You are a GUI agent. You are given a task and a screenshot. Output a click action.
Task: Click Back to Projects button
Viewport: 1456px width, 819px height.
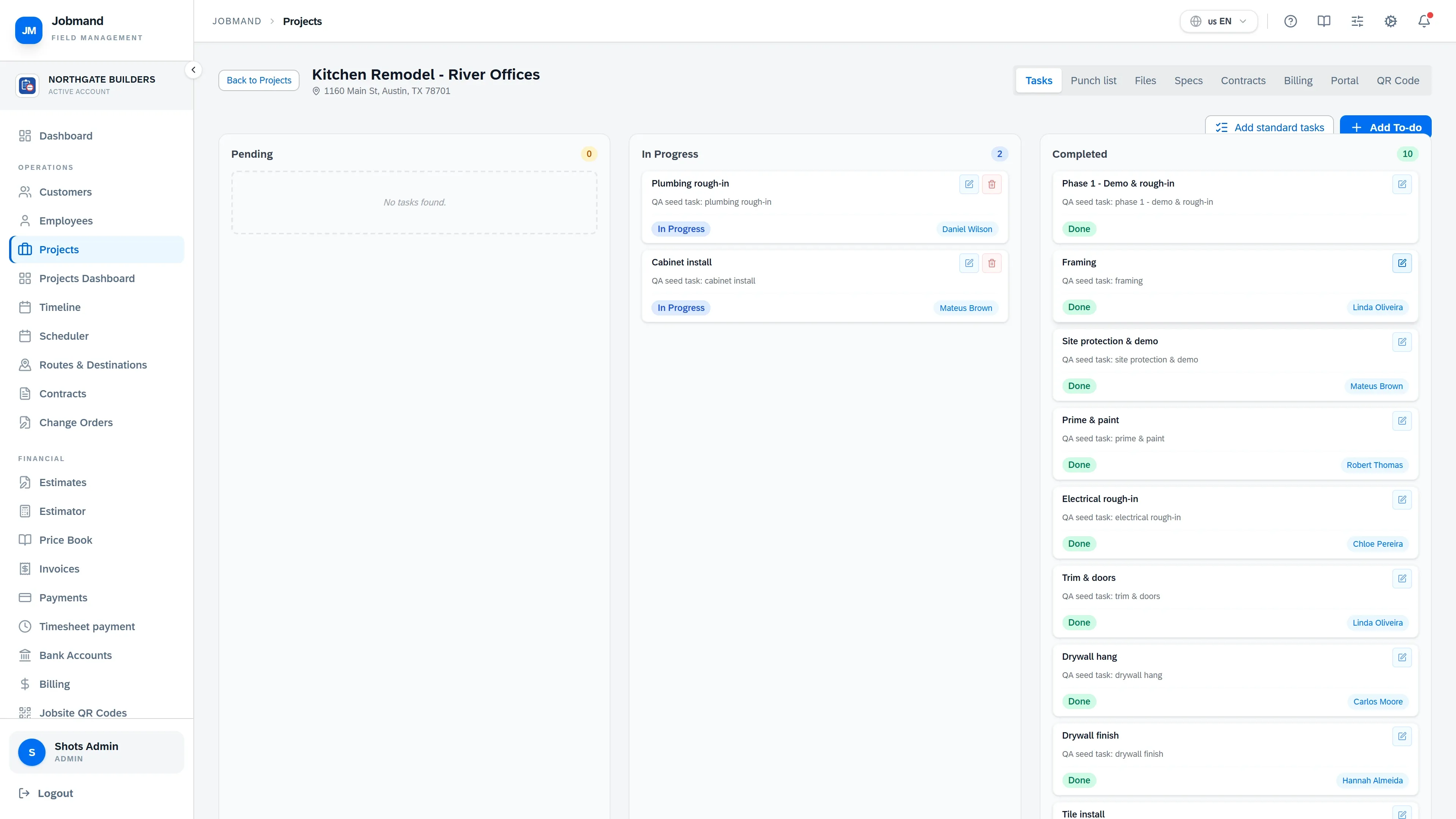[259, 80]
